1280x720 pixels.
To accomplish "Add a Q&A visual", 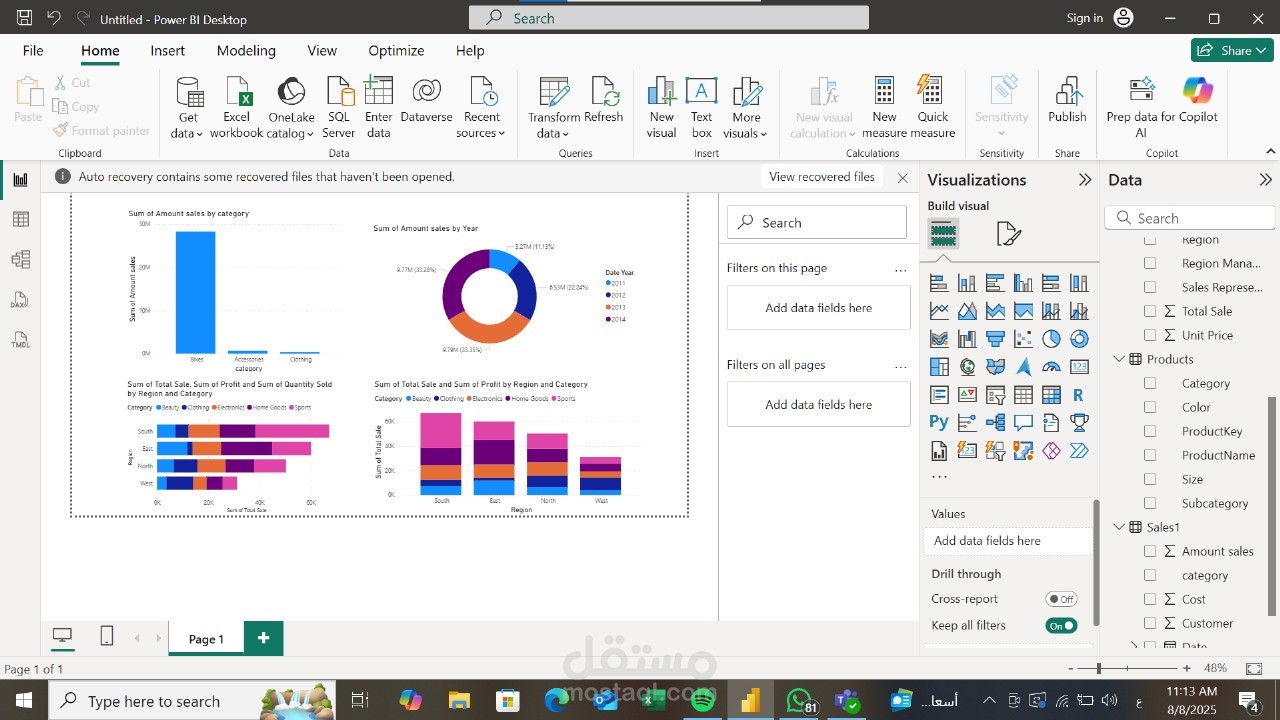I will coord(1023,423).
